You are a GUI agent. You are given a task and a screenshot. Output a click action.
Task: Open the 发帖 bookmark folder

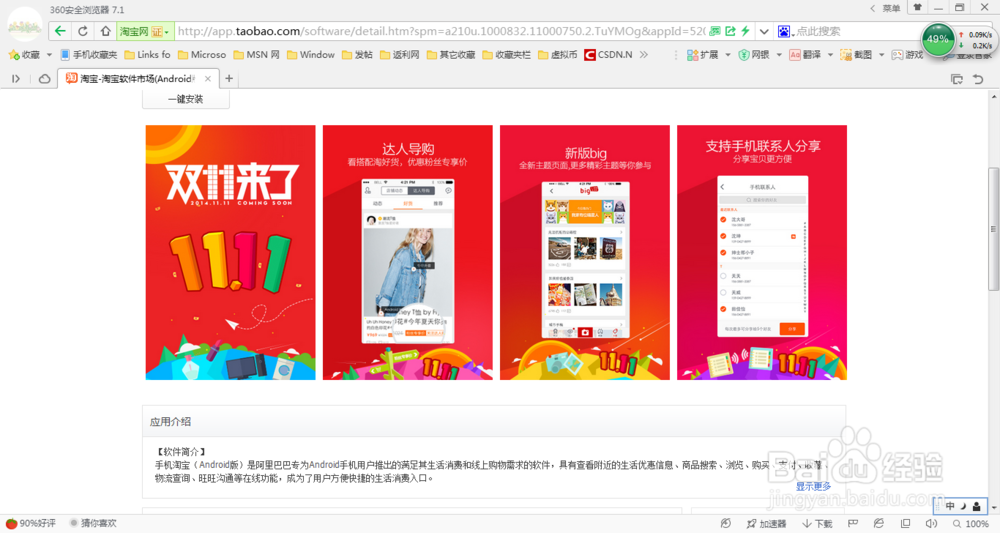357,55
